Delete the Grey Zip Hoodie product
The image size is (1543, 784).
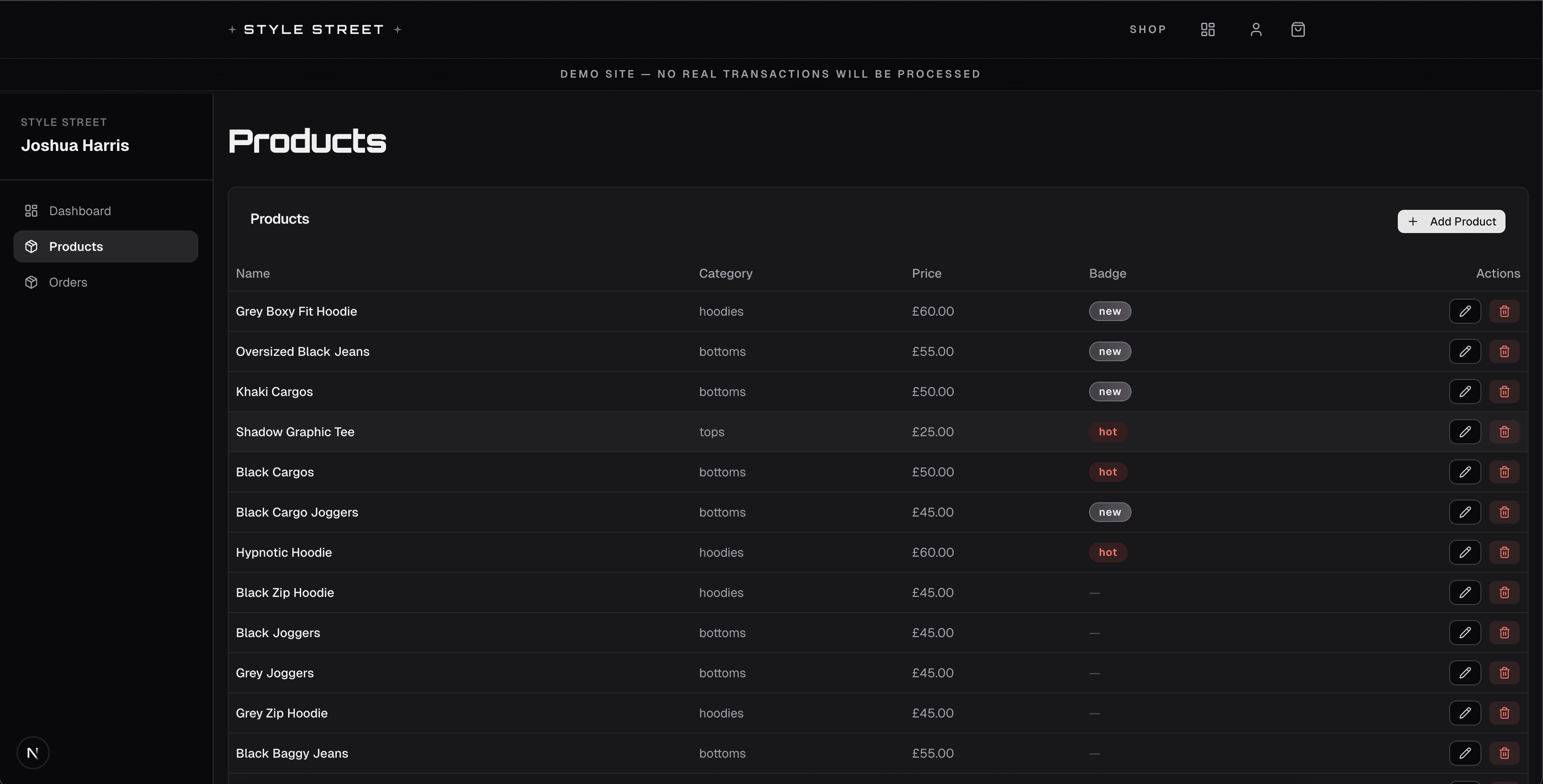pyautogui.click(x=1504, y=713)
